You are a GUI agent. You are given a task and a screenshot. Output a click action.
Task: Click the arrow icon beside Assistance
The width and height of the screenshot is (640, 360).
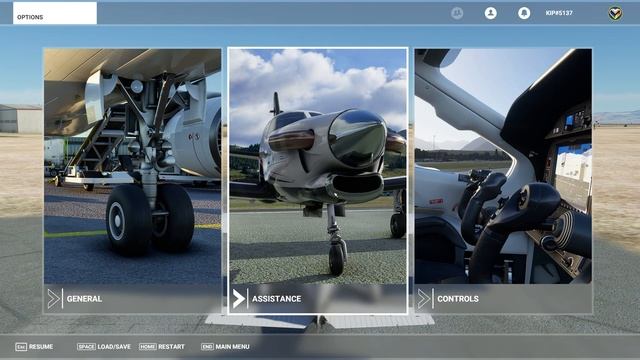(239, 299)
